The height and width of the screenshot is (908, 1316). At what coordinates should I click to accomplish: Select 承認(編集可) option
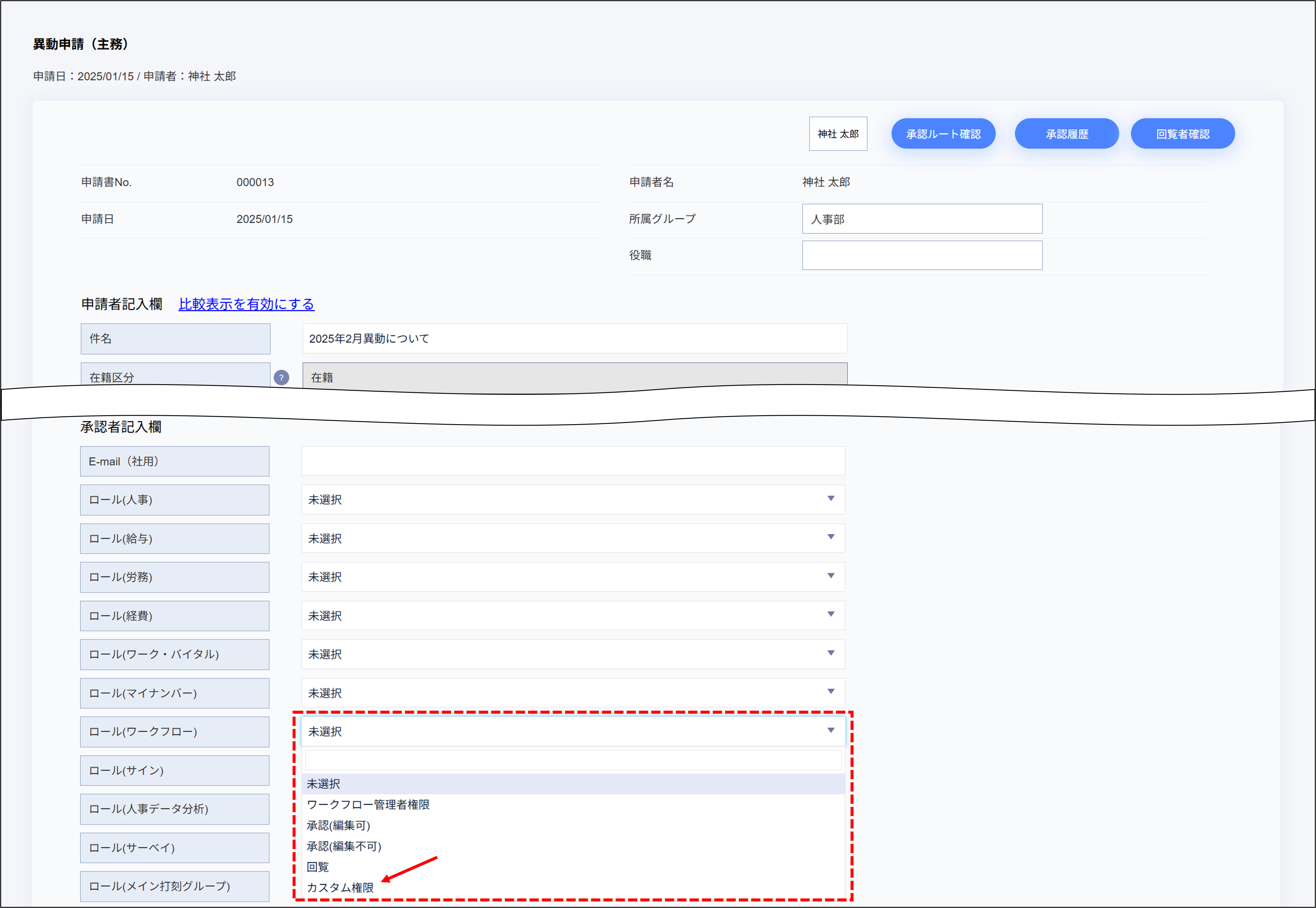[339, 826]
